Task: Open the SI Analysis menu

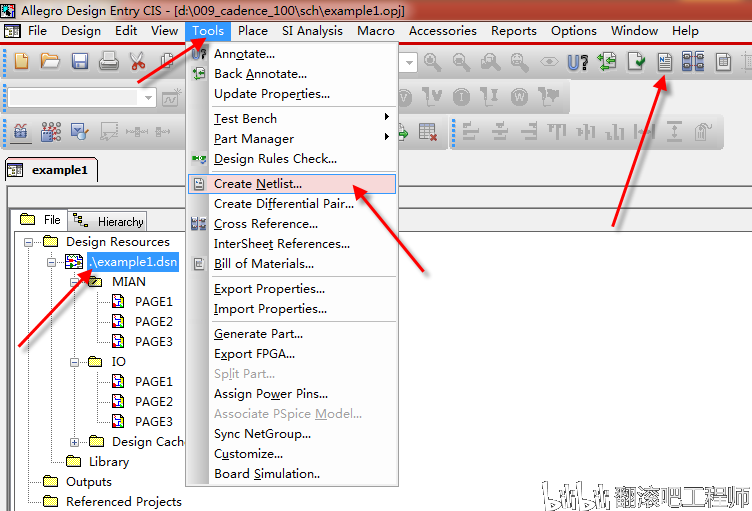Action: click(x=312, y=31)
